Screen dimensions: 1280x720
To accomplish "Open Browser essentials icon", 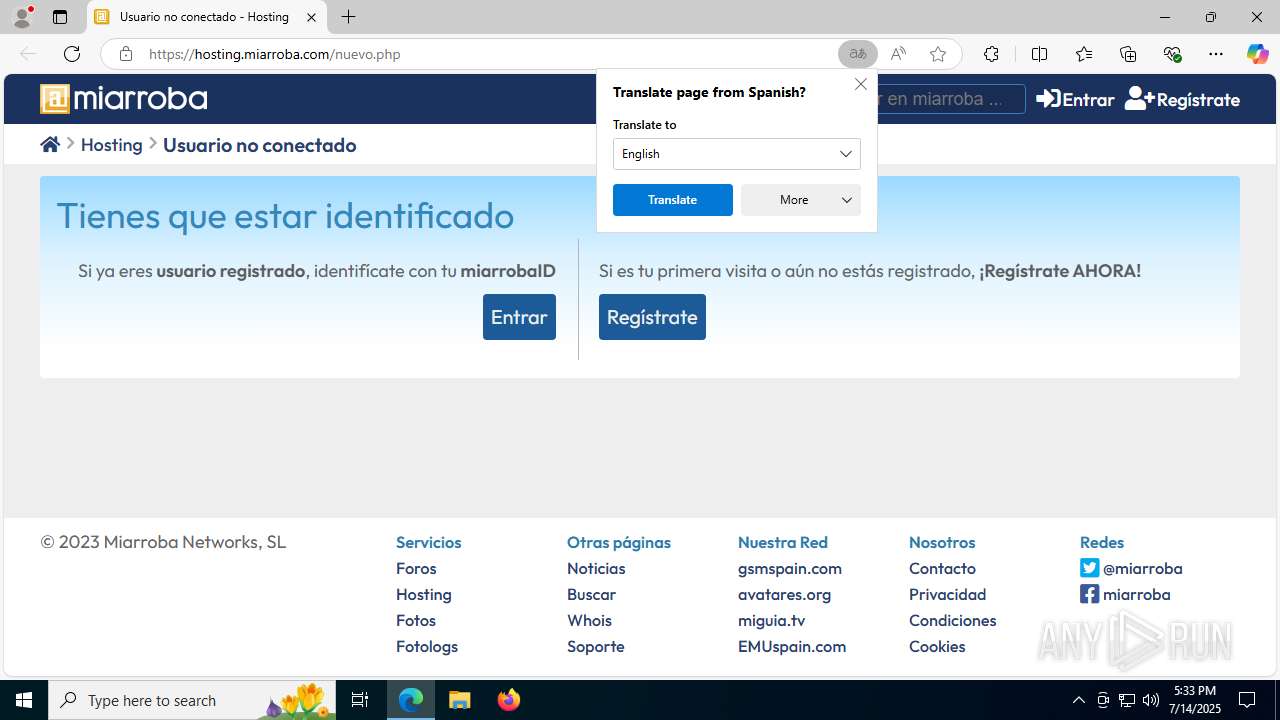I will [x=1172, y=54].
